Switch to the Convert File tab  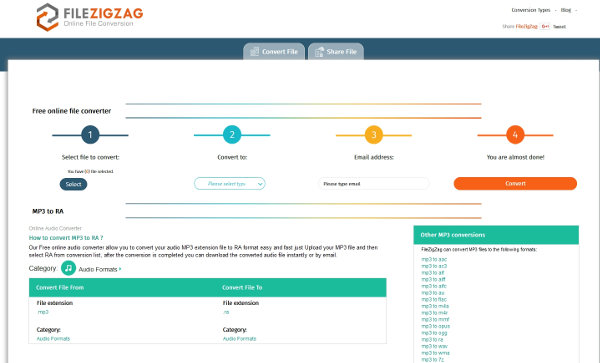[x=274, y=51]
